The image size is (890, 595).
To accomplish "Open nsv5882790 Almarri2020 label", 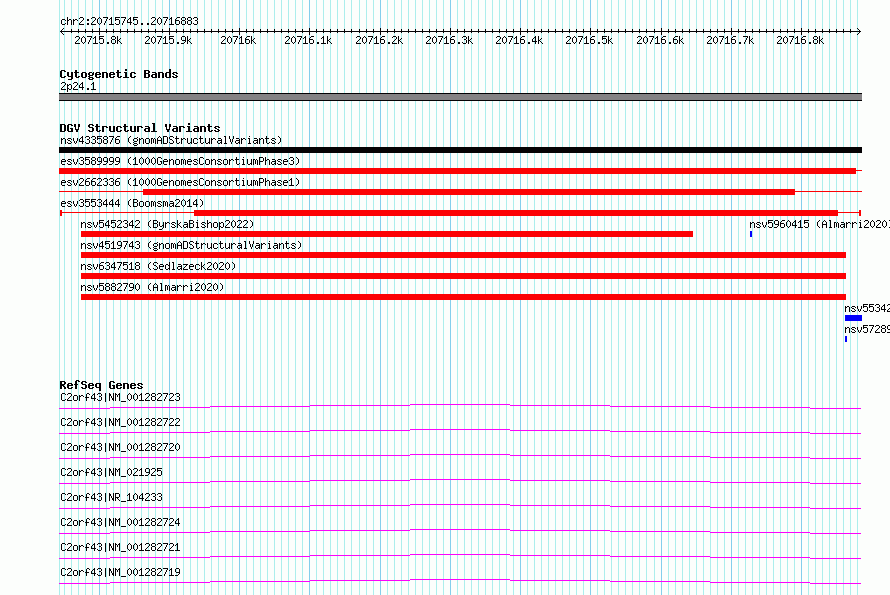I will pos(152,287).
